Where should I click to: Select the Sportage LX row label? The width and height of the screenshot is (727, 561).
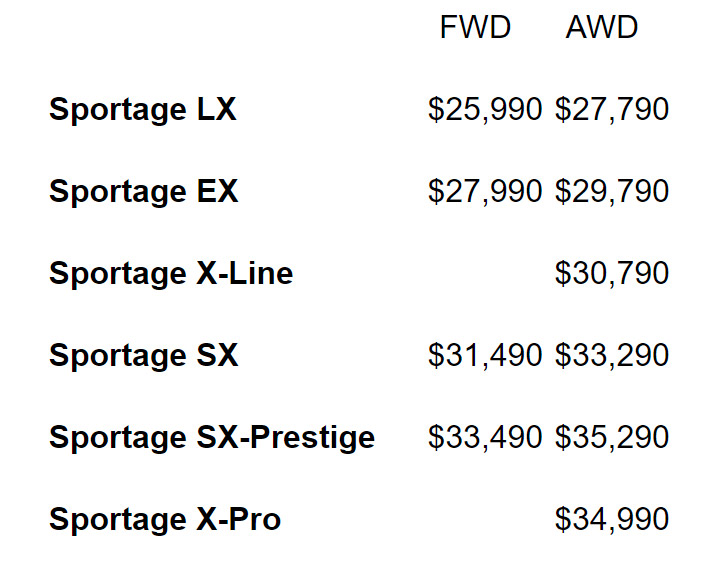click(143, 109)
